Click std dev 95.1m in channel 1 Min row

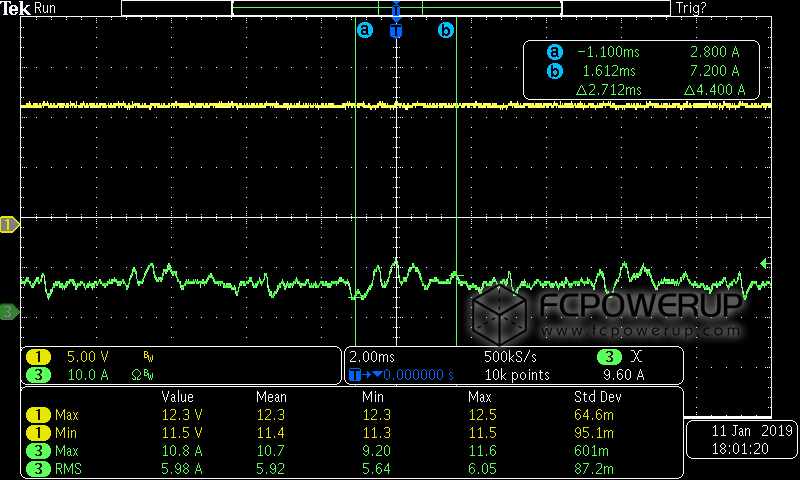click(x=594, y=433)
